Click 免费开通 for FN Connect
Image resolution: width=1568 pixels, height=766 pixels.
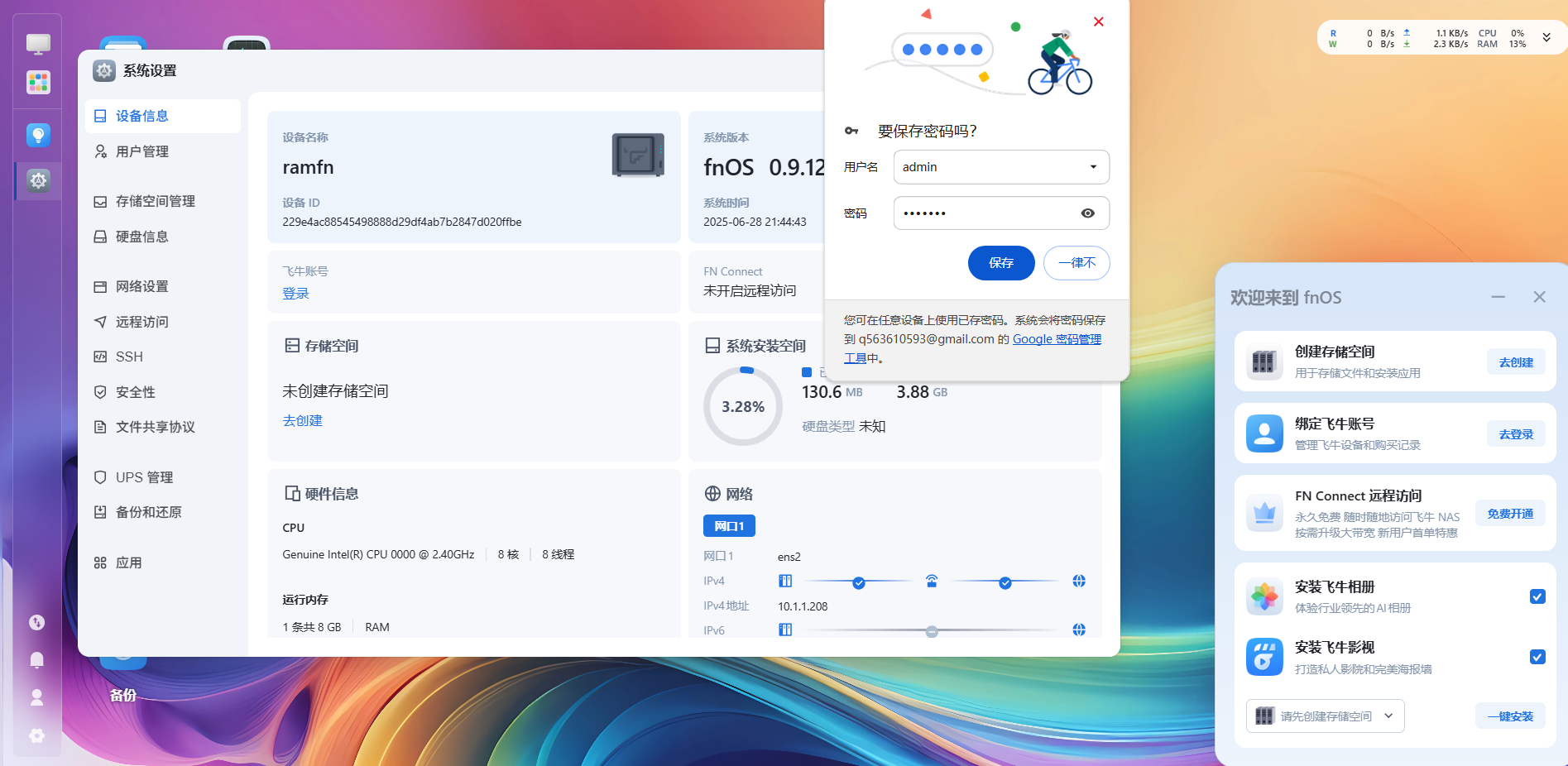point(1510,514)
